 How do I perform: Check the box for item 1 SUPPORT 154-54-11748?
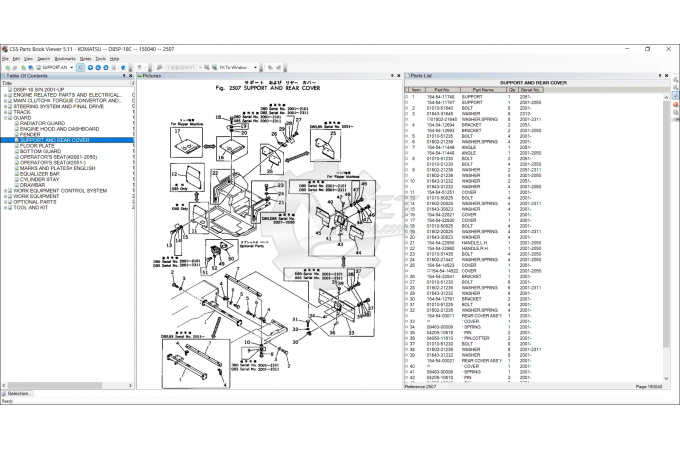pos(407,97)
